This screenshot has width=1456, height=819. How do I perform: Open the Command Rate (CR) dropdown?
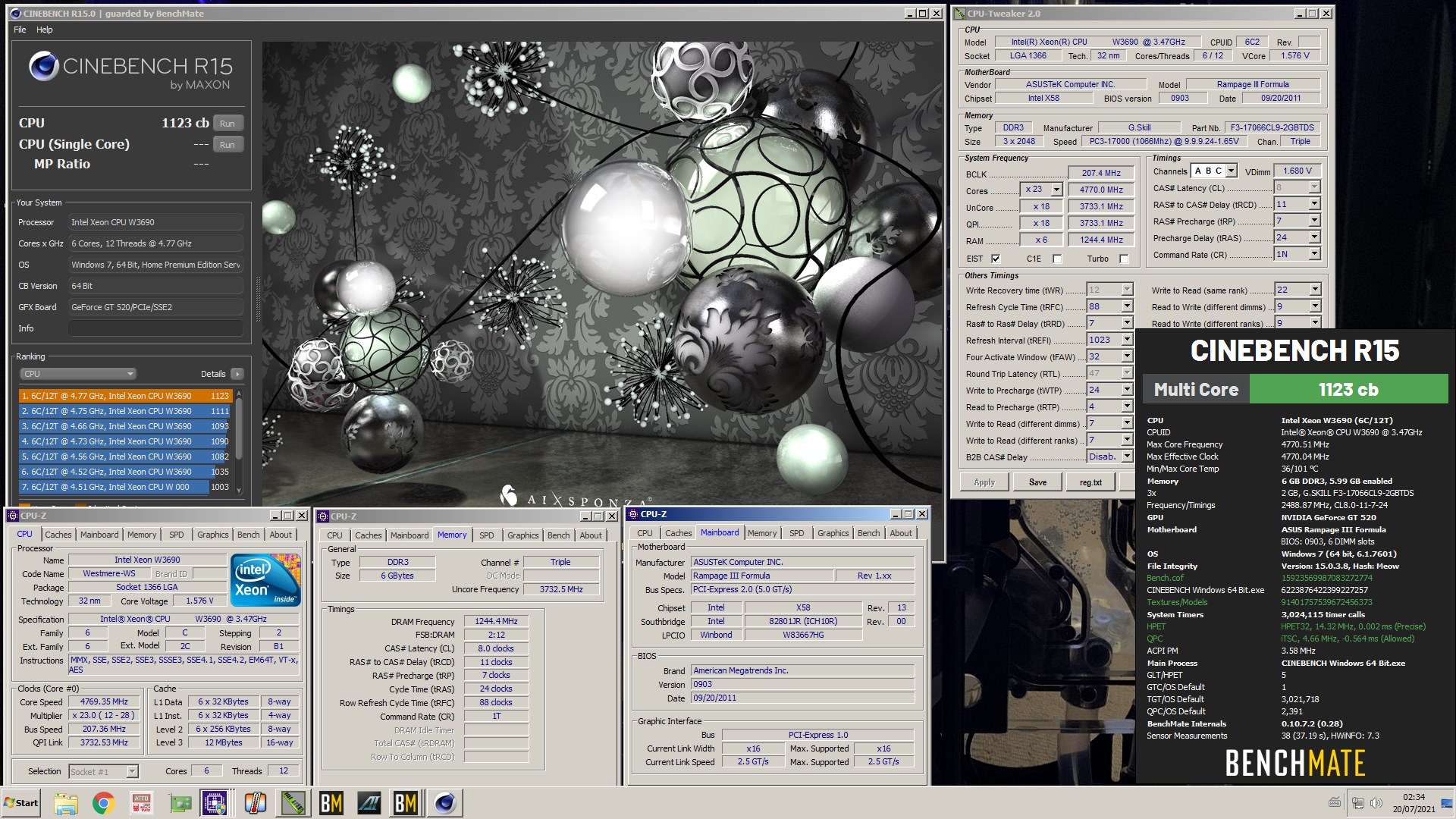pyautogui.click(x=1314, y=254)
